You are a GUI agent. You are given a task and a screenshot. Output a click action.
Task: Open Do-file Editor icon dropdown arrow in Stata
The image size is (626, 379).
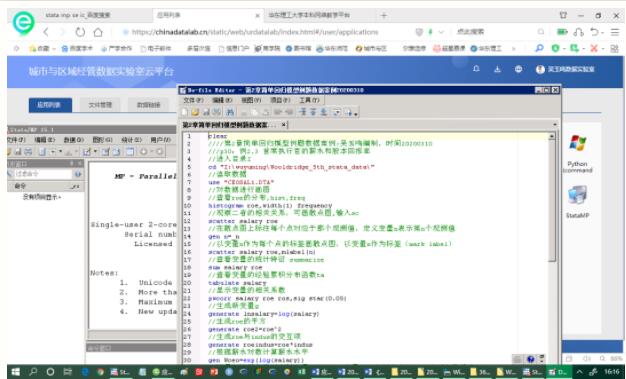click(x=95, y=152)
